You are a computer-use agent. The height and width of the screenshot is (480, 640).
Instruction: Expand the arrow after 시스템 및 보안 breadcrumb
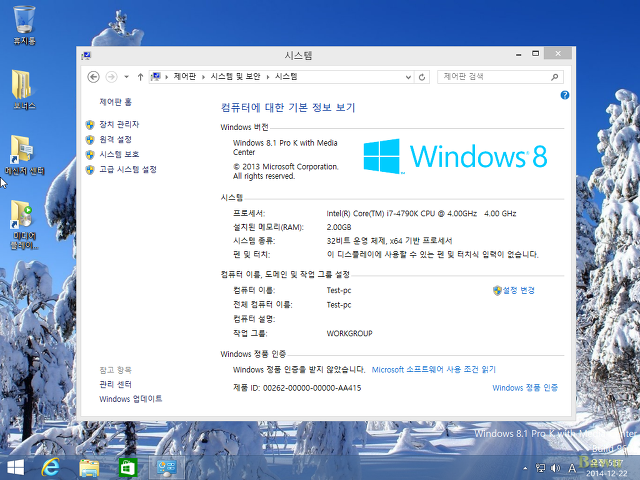pyautogui.click(x=268, y=77)
